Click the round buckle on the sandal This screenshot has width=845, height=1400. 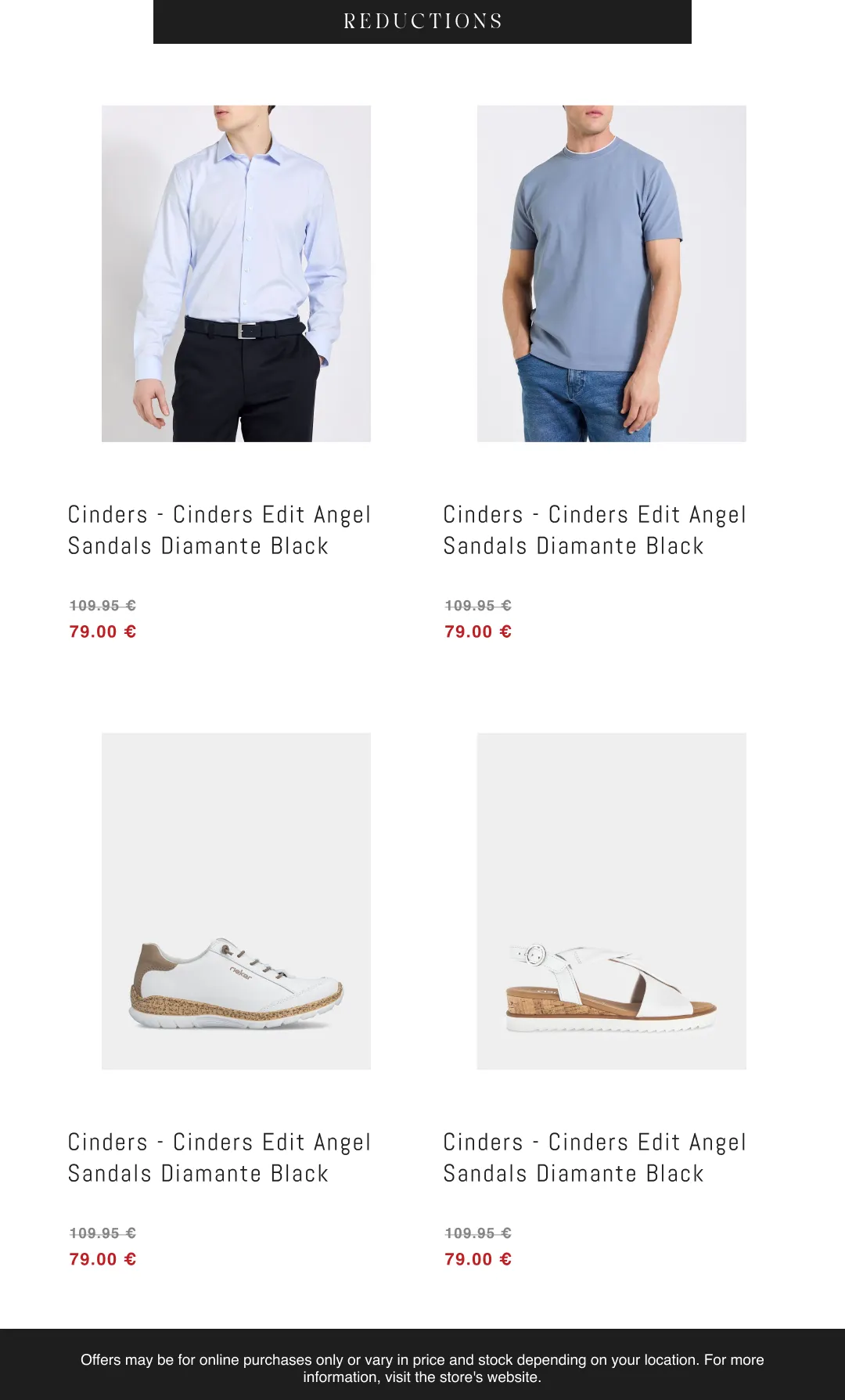(535, 955)
